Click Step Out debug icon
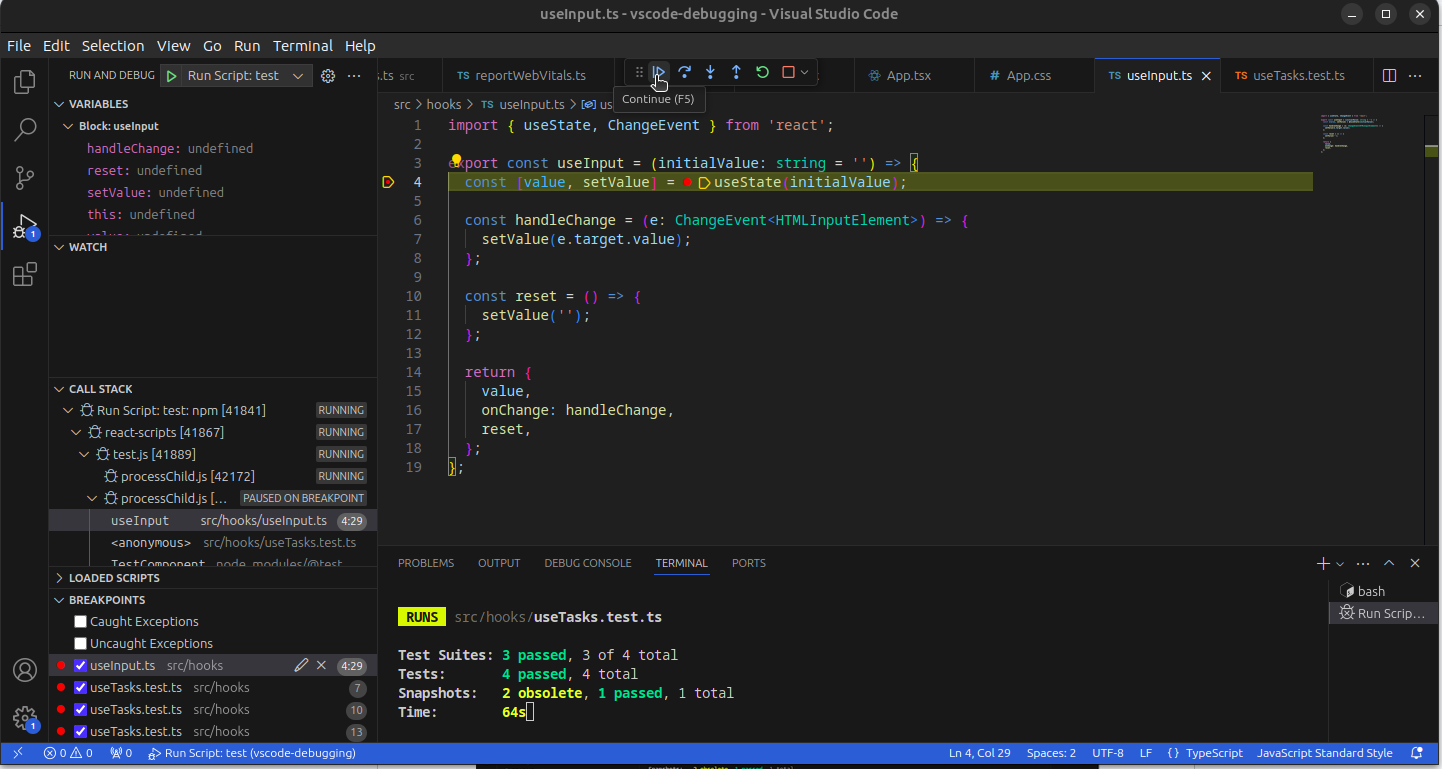This screenshot has width=1442, height=769. point(736,72)
